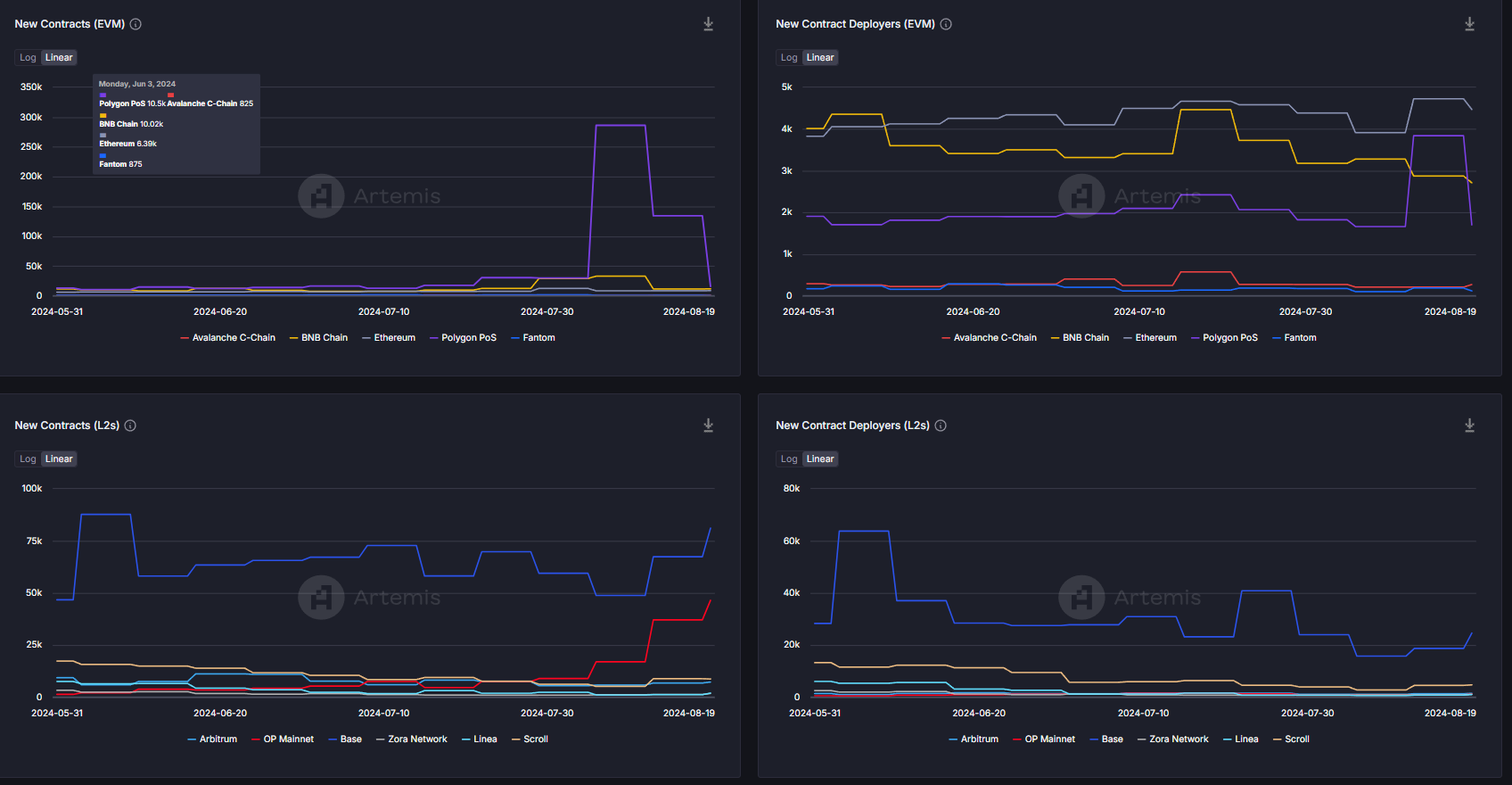Toggle Polygon PoS legend in New Contracts (EVM)
Viewport: 1512px width, 785px height.
tap(463, 338)
